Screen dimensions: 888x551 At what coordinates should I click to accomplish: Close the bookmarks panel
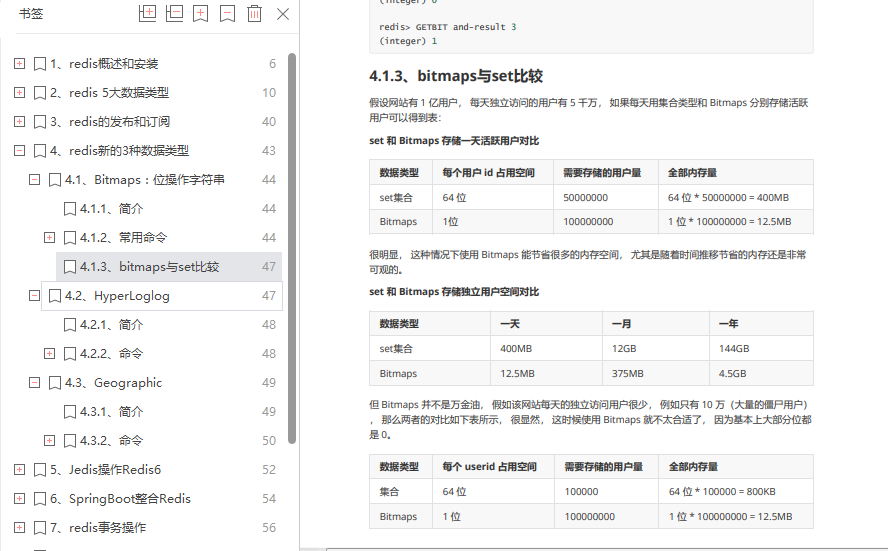283,14
